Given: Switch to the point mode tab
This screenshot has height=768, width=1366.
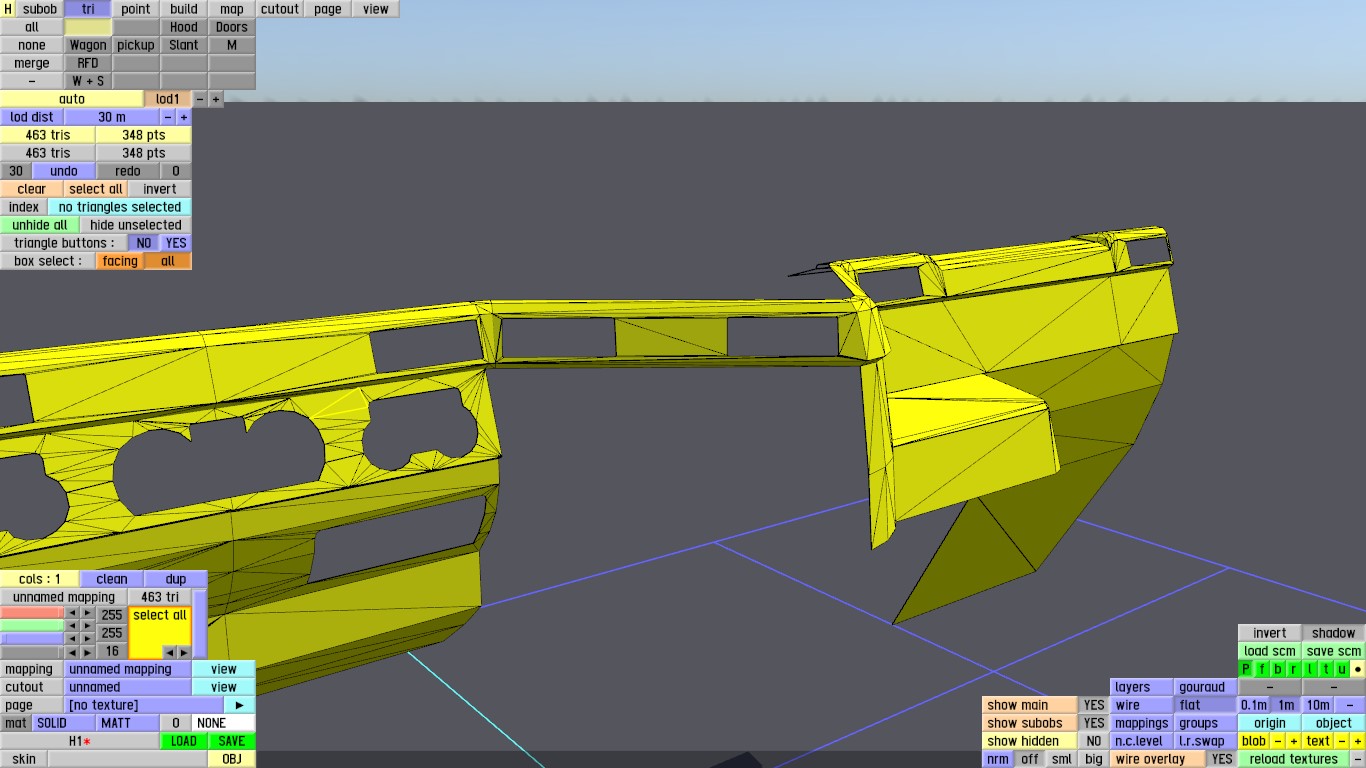Looking at the screenshot, I should (x=136, y=9).
